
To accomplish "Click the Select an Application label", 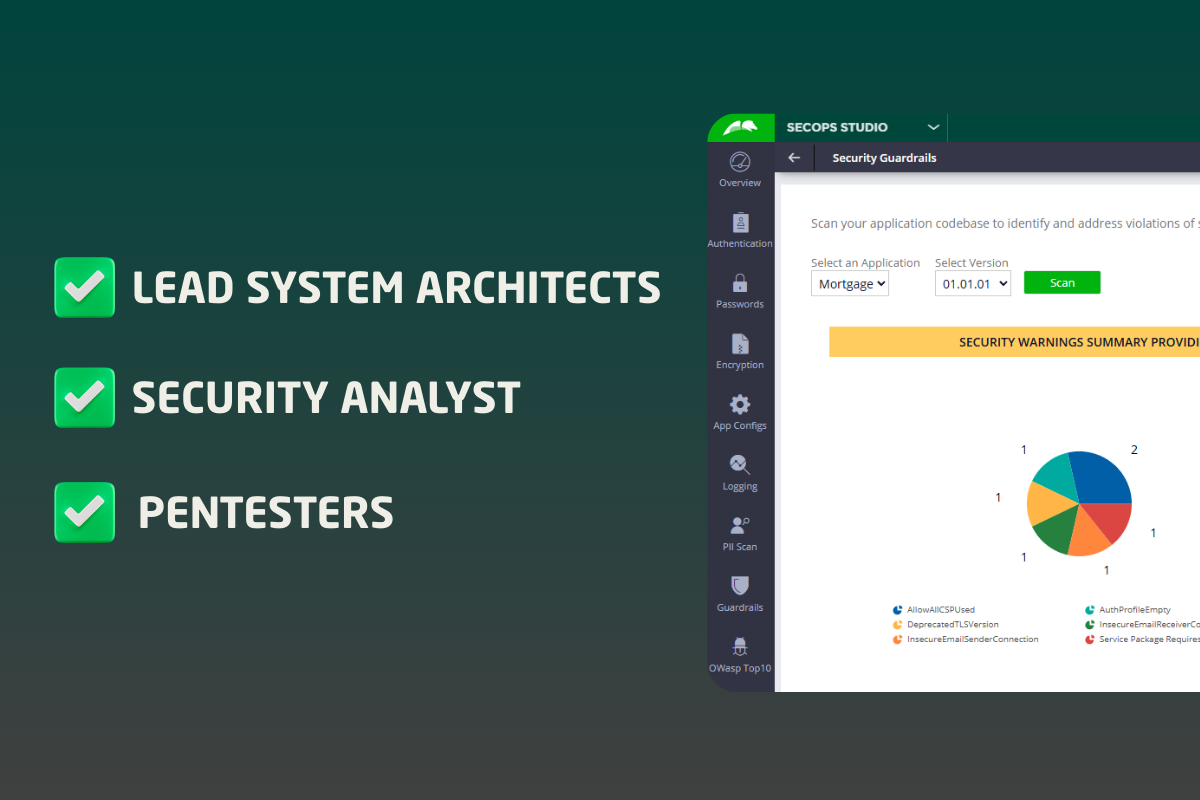I will [x=865, y=263].
